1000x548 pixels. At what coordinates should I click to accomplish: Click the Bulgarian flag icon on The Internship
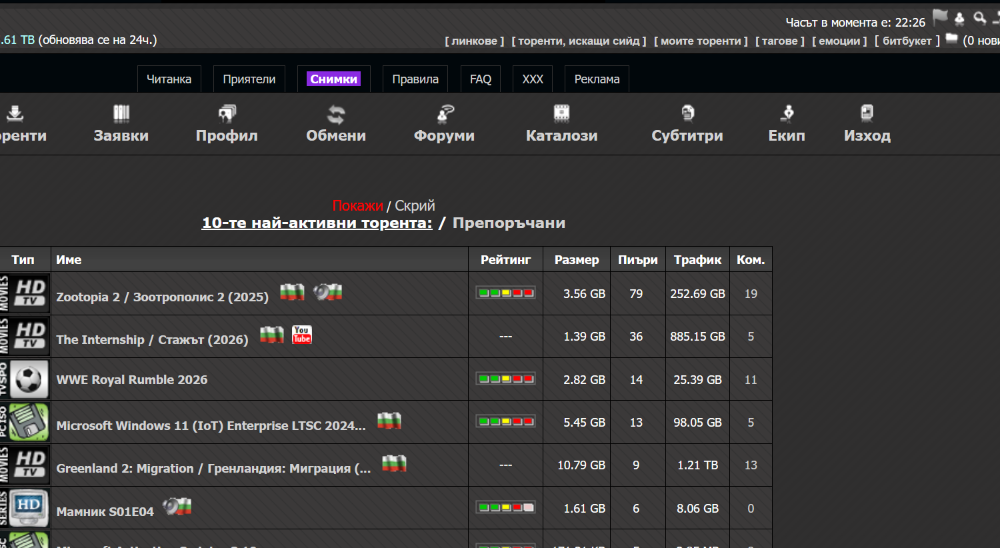272,334
